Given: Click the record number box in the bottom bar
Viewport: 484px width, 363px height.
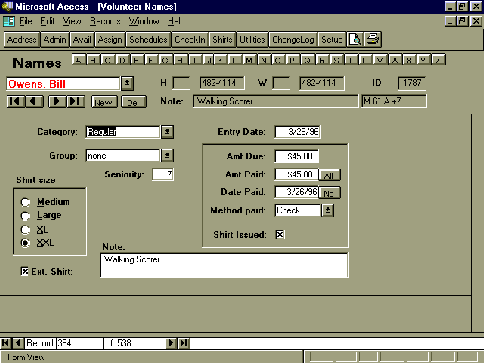Looking at the screenshot, I should 79,343.
